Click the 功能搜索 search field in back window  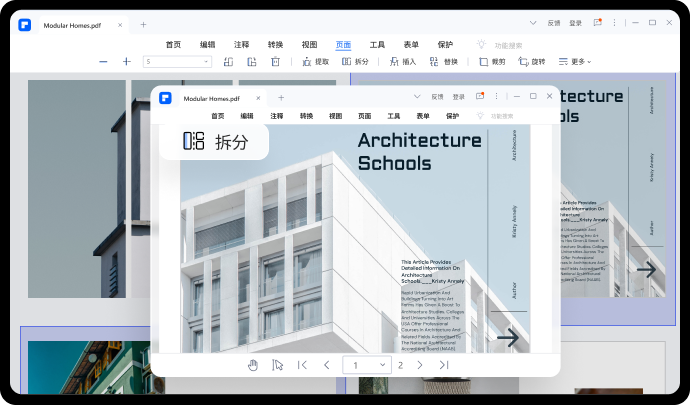tap(507, 45)
